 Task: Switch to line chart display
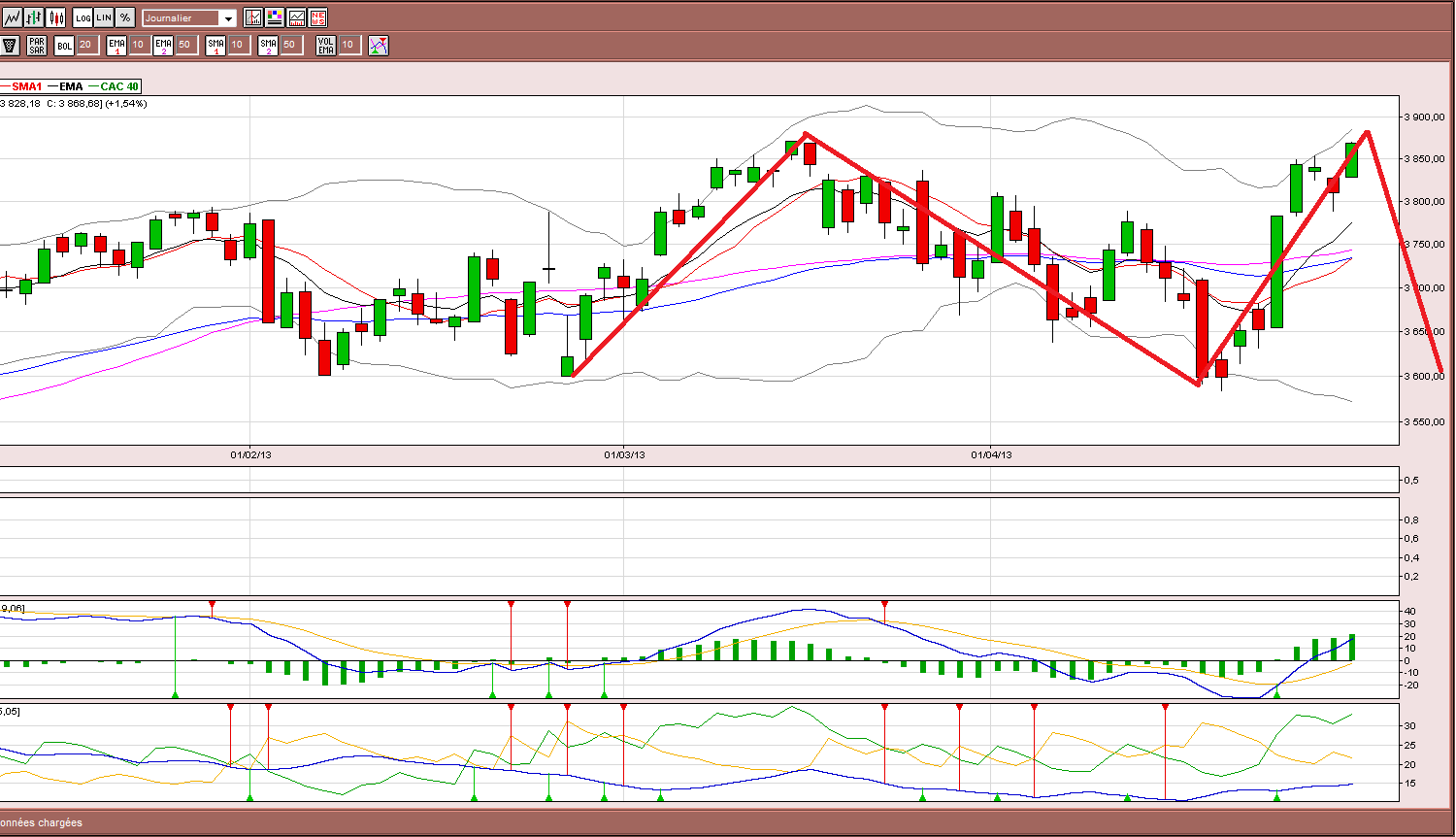(x=12, y=17)
